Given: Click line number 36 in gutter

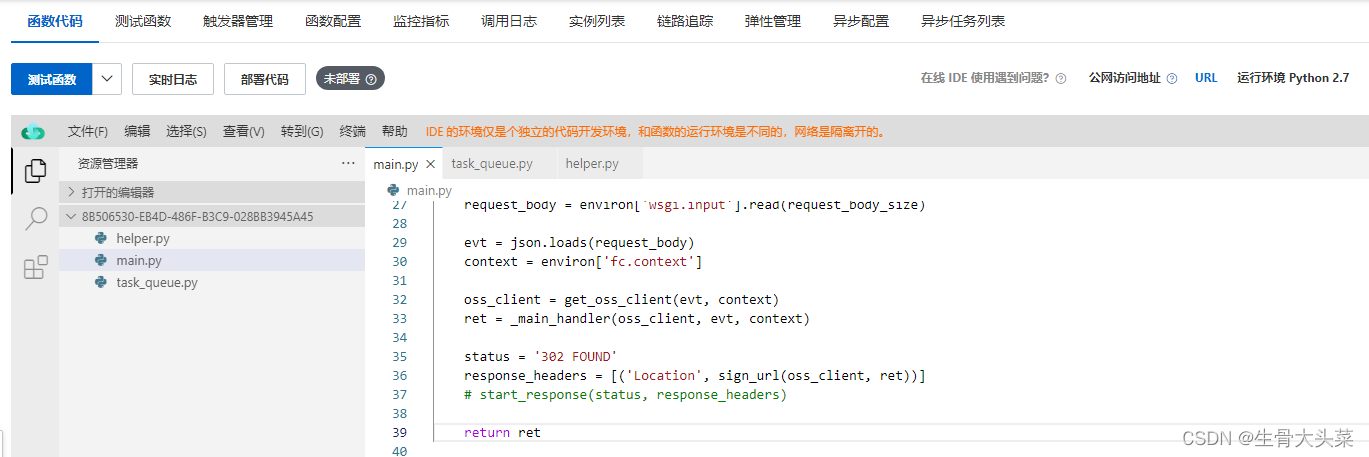Looking at the screenshot, I should tap(399, 376).
